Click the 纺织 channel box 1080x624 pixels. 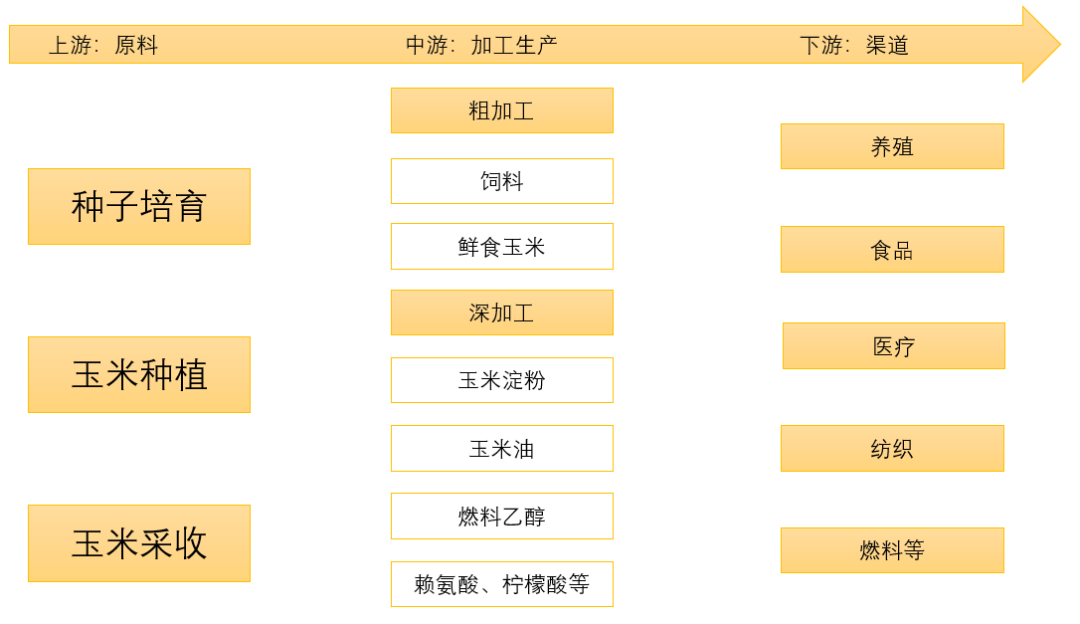[892, 448]
